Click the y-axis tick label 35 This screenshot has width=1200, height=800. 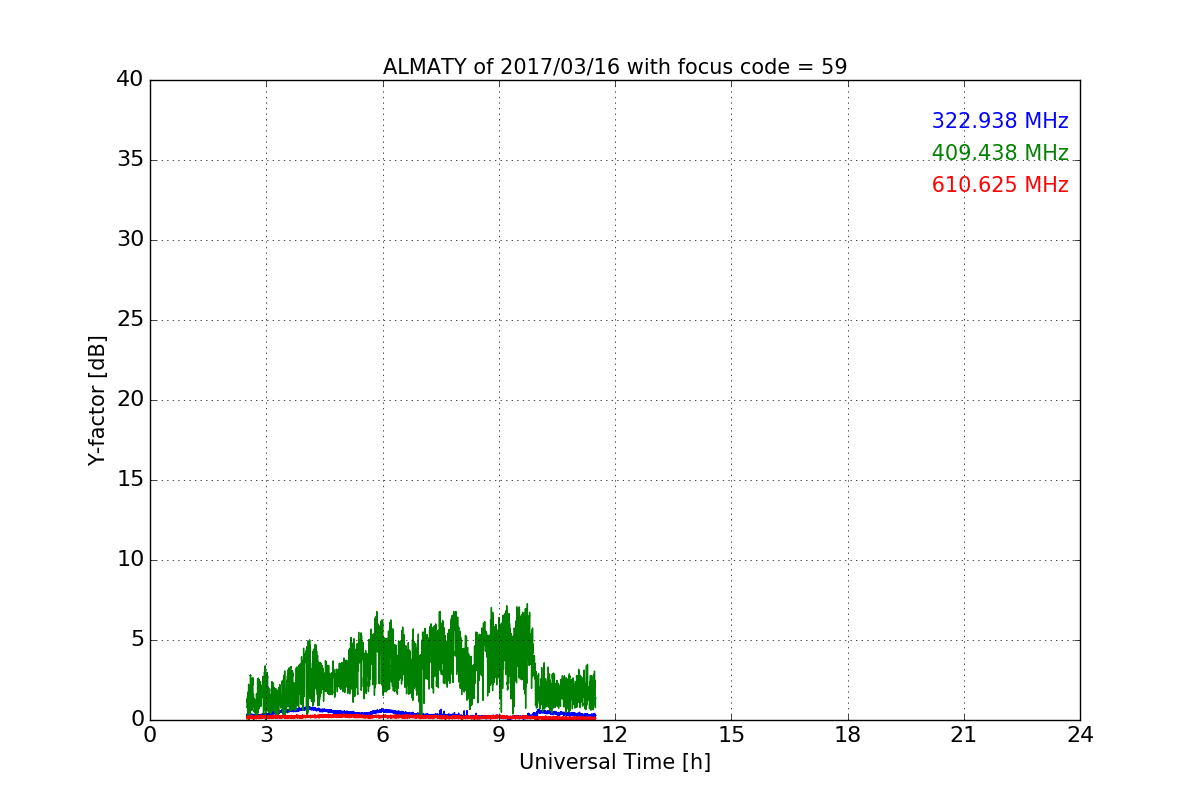coord(130,160)
